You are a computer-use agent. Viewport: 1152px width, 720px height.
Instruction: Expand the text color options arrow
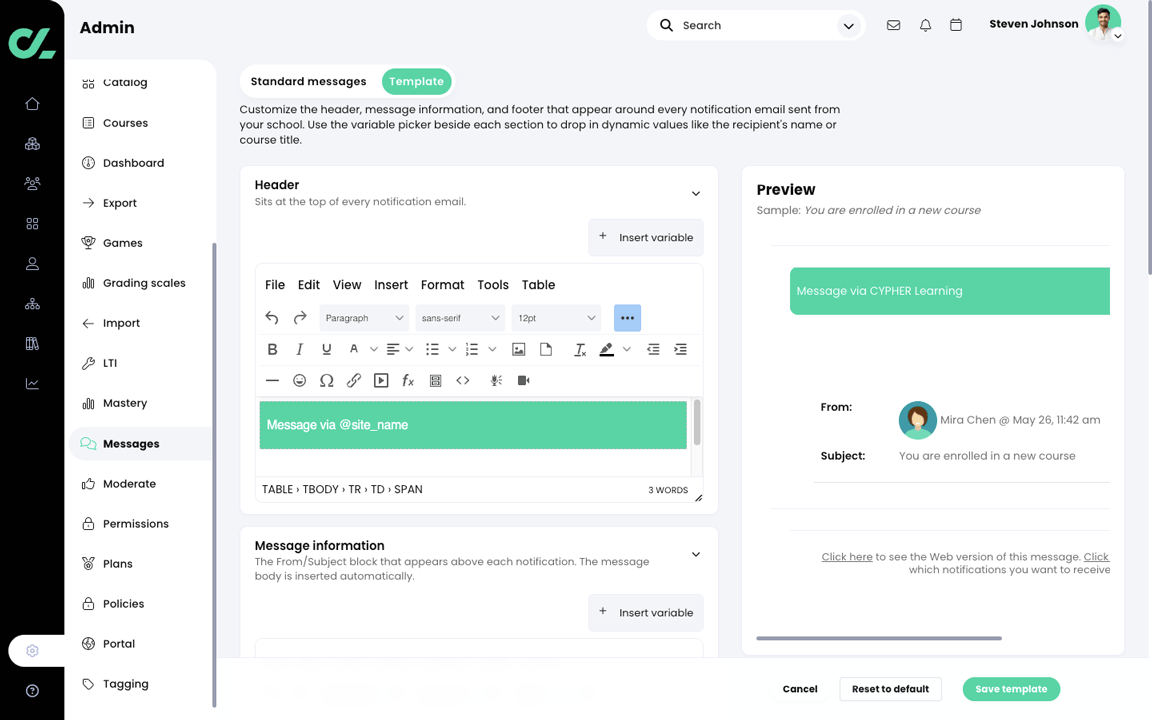[x=373, y=350]
